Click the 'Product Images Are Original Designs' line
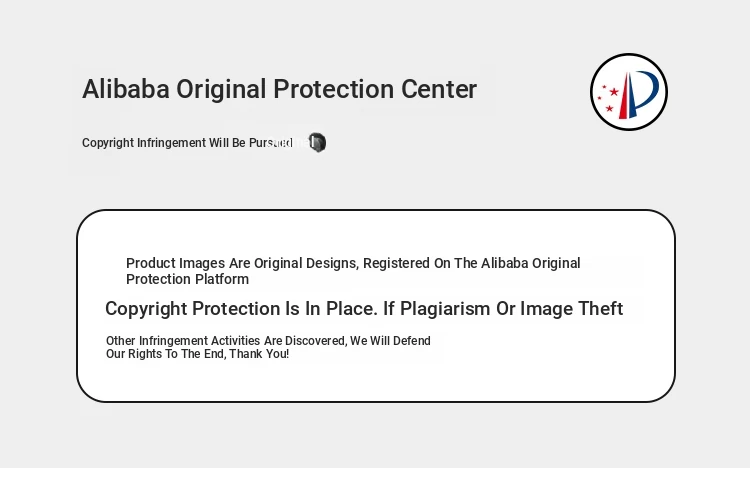Screen dimensions: 750x485 coord(241,263)
